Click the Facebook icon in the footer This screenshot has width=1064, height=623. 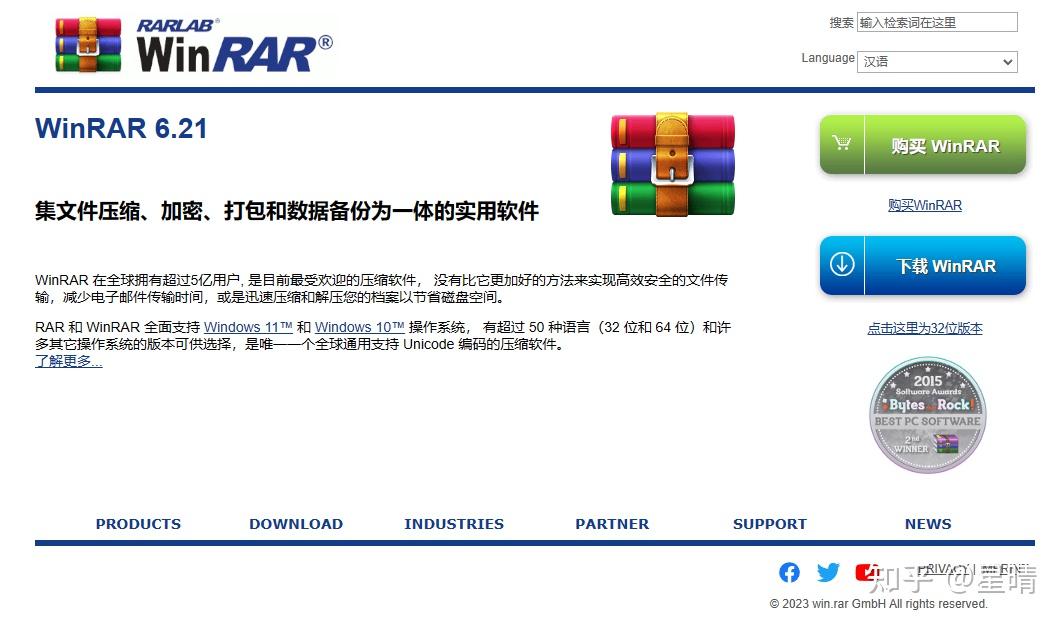pos(789,572)
